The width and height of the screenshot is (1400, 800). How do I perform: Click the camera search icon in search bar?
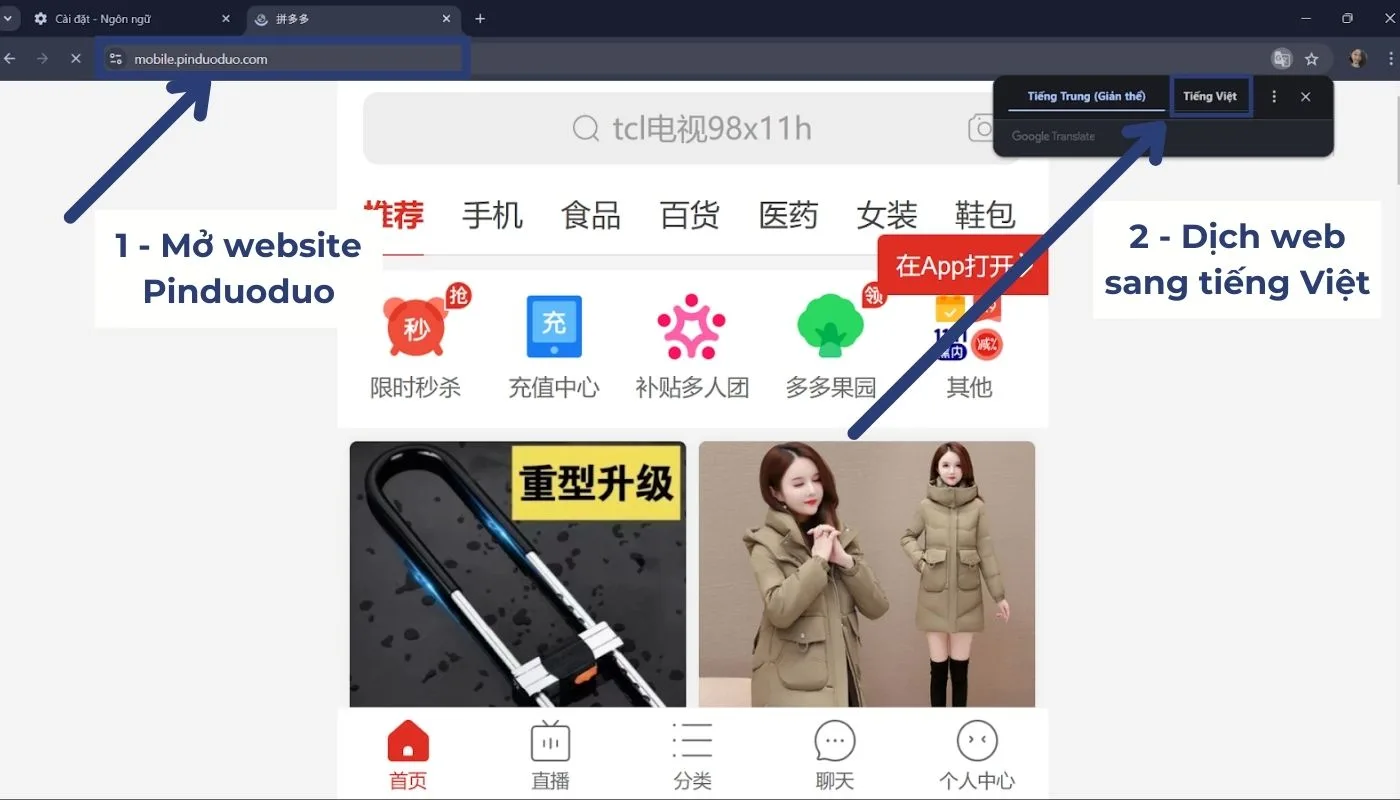tap(980, 128)
